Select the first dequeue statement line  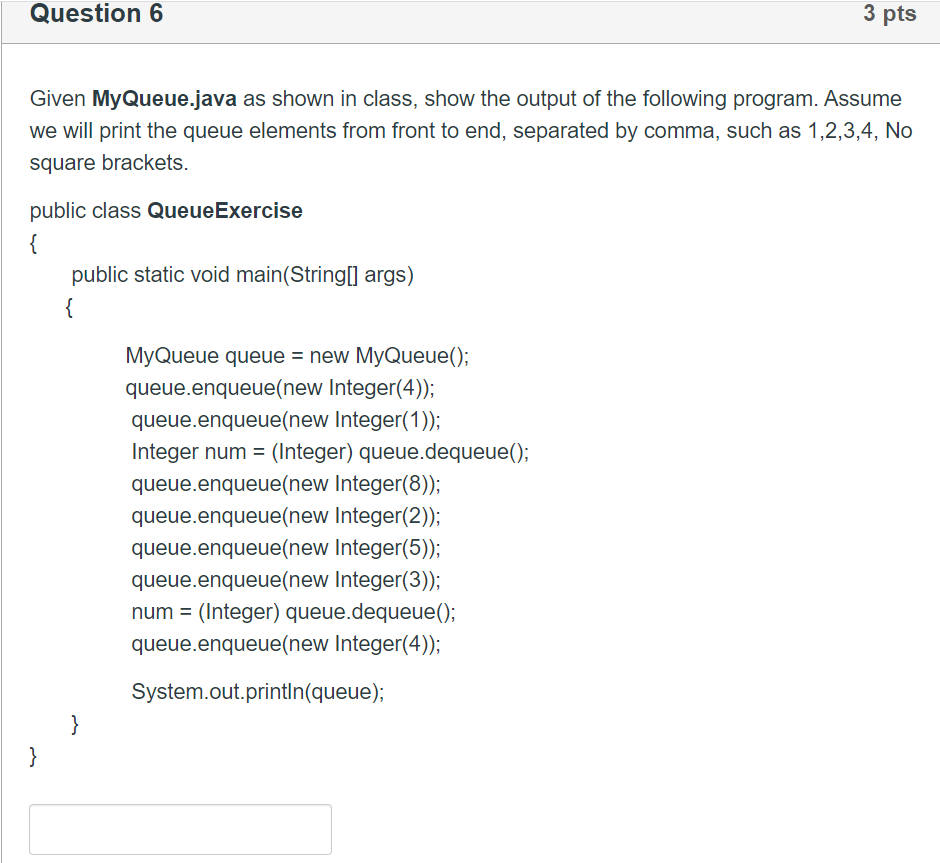330,451
